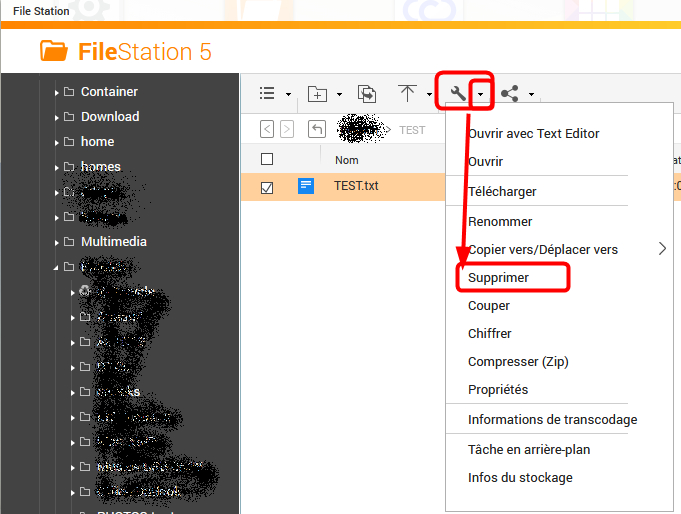Choose Compresser (Zip) from the menu
This screenshot has width=681, height=514.
518,361
